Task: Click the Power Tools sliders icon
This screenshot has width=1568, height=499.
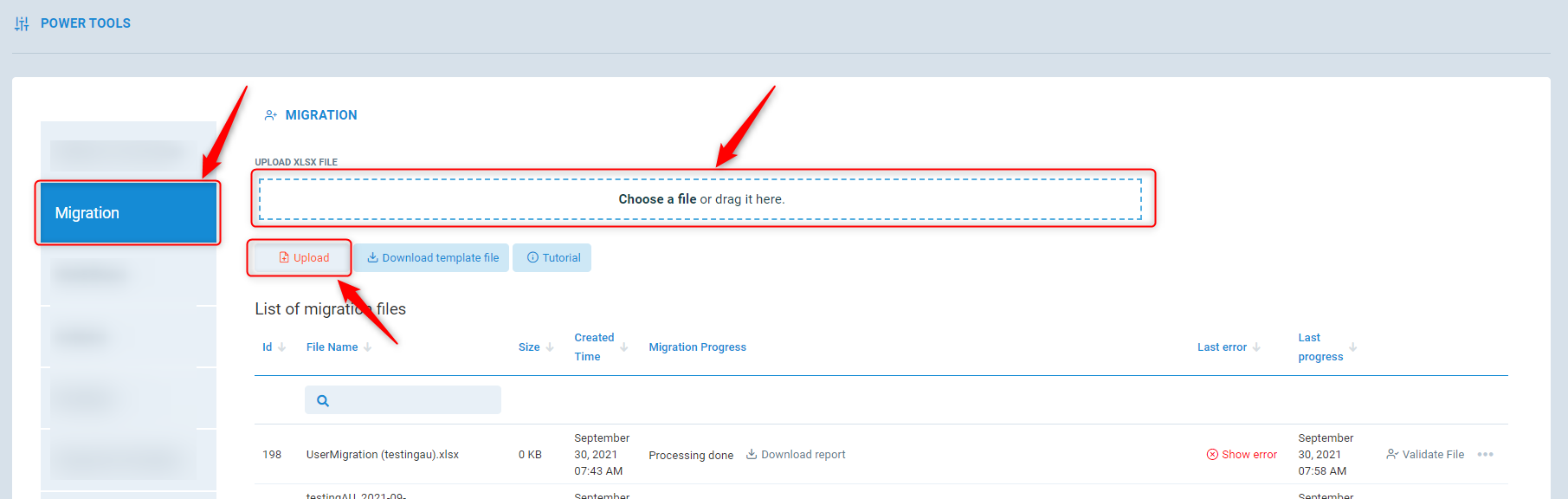Action: coord(22,23)
